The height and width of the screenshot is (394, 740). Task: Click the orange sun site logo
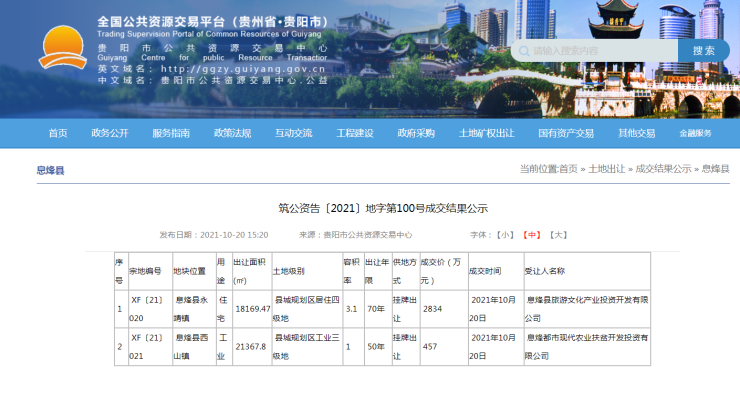click(x=63, y=47)
